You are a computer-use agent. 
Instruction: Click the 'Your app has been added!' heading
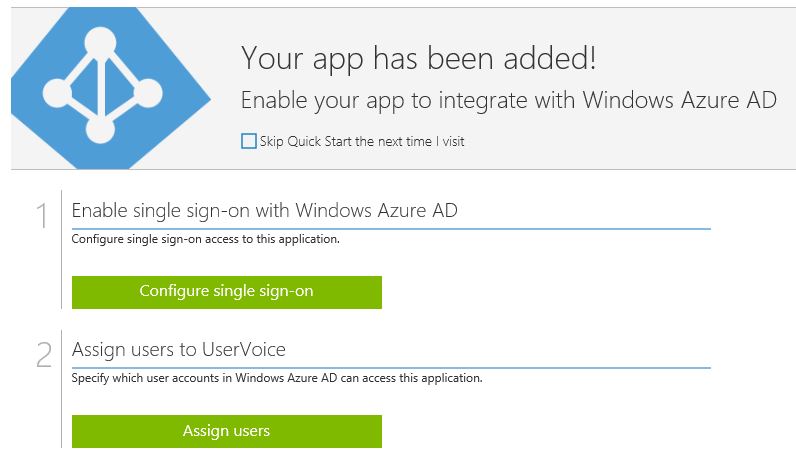click(x=419, y=58)
